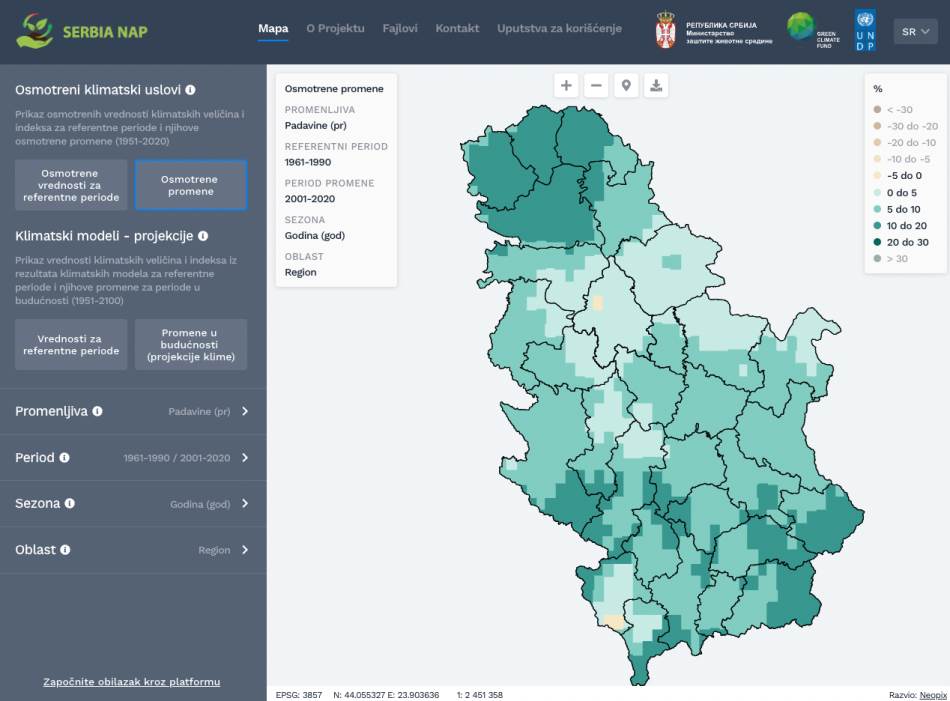This screenshot has width=950, height=701.
Task: Select Promene u budućnosti (projekcije klime)
Action: point(190,345)
